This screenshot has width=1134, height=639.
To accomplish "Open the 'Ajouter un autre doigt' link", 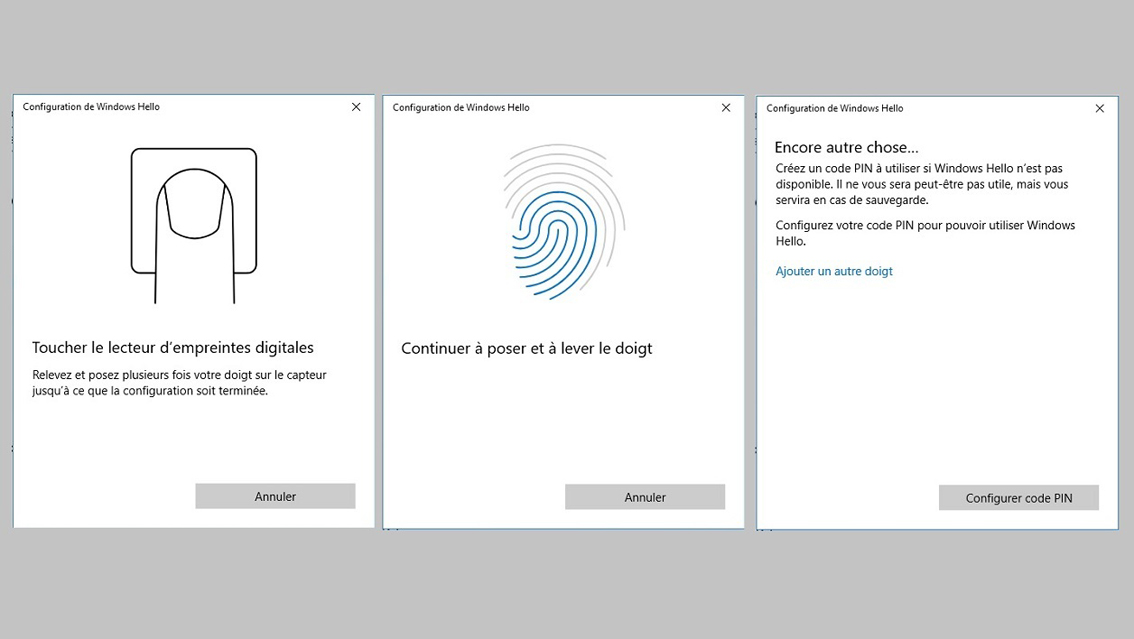I will pyautogui.click(x=834, y=271).
